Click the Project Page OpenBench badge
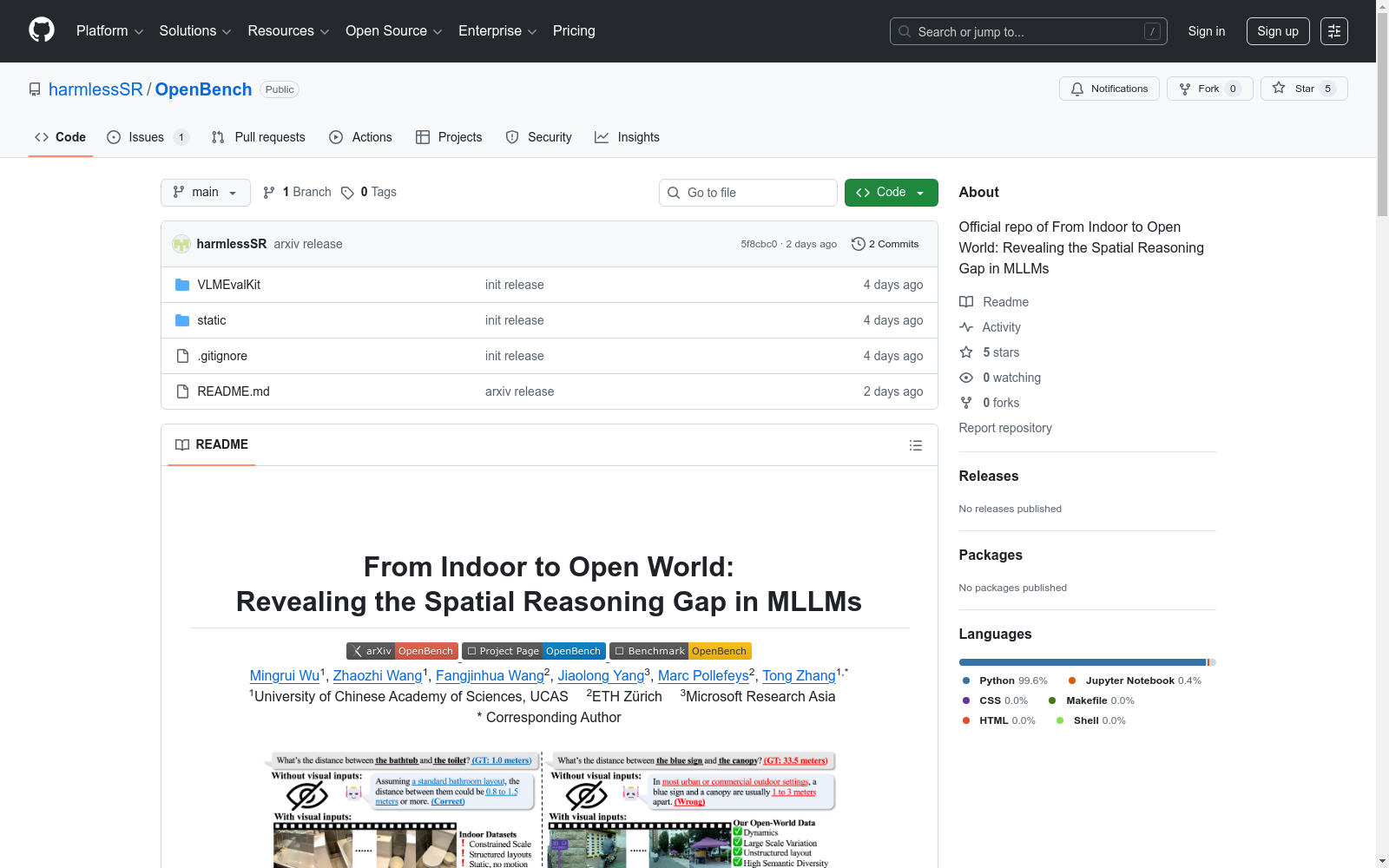The width and height of the screenshot is (1389, 868). click(534, 651)
